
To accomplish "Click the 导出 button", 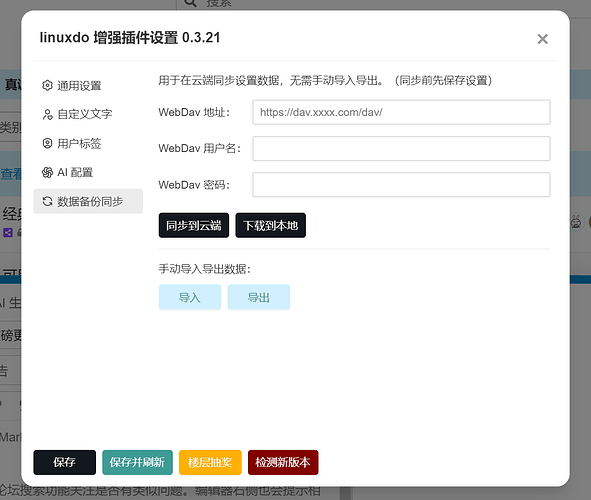I will coord(259,297).
